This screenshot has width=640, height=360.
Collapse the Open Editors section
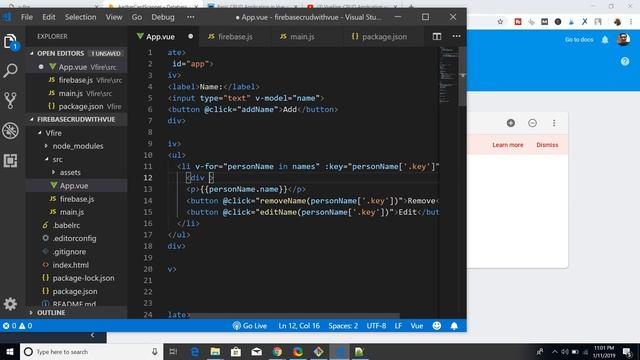[76, 53]
